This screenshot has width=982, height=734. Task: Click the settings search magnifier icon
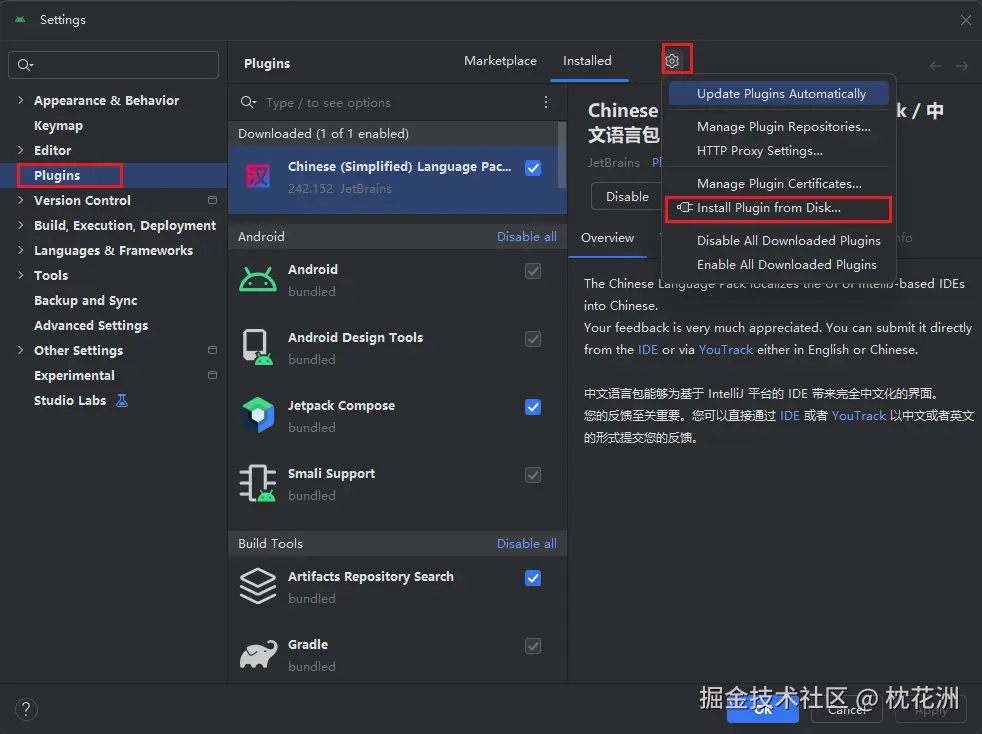(25, 65)
